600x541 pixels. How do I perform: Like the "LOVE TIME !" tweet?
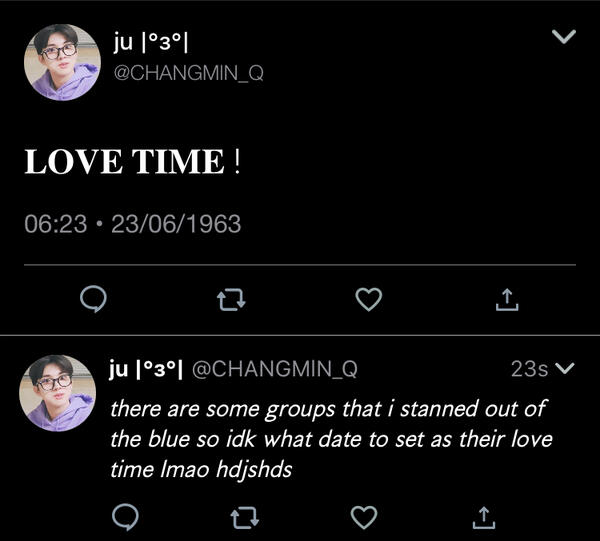click(x=370, y=299)
